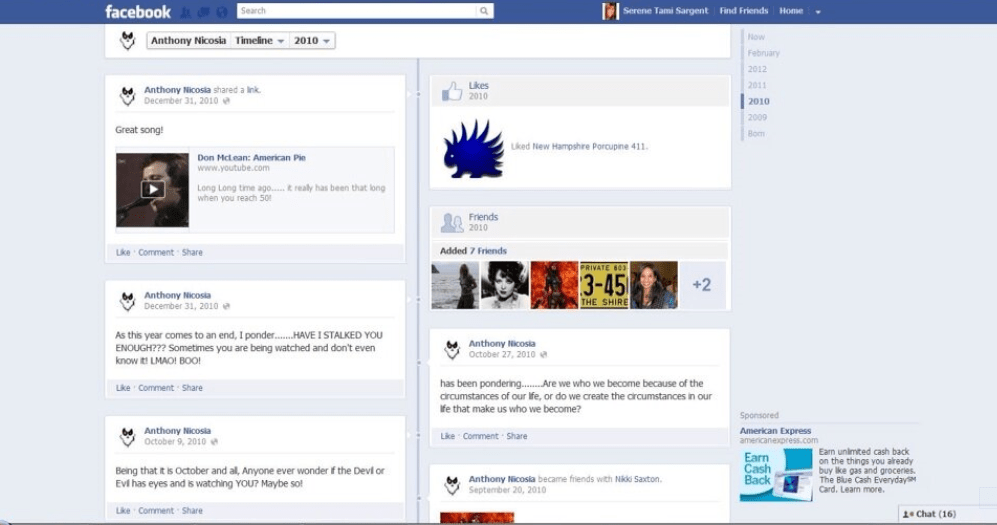Click the Facebook search field
Image resolution: width=997 pixels, height=525 pixels.
(357, 11)
